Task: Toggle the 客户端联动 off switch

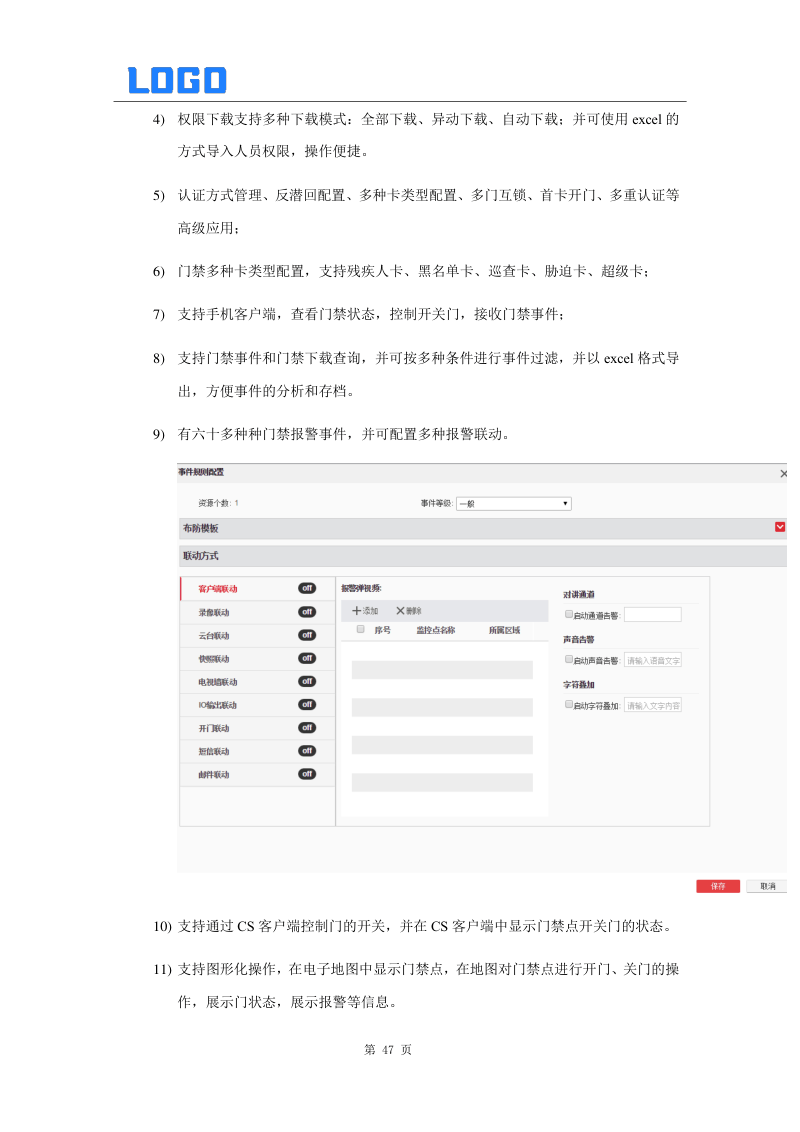Action: pyautogui.click(x=307, y=588)
